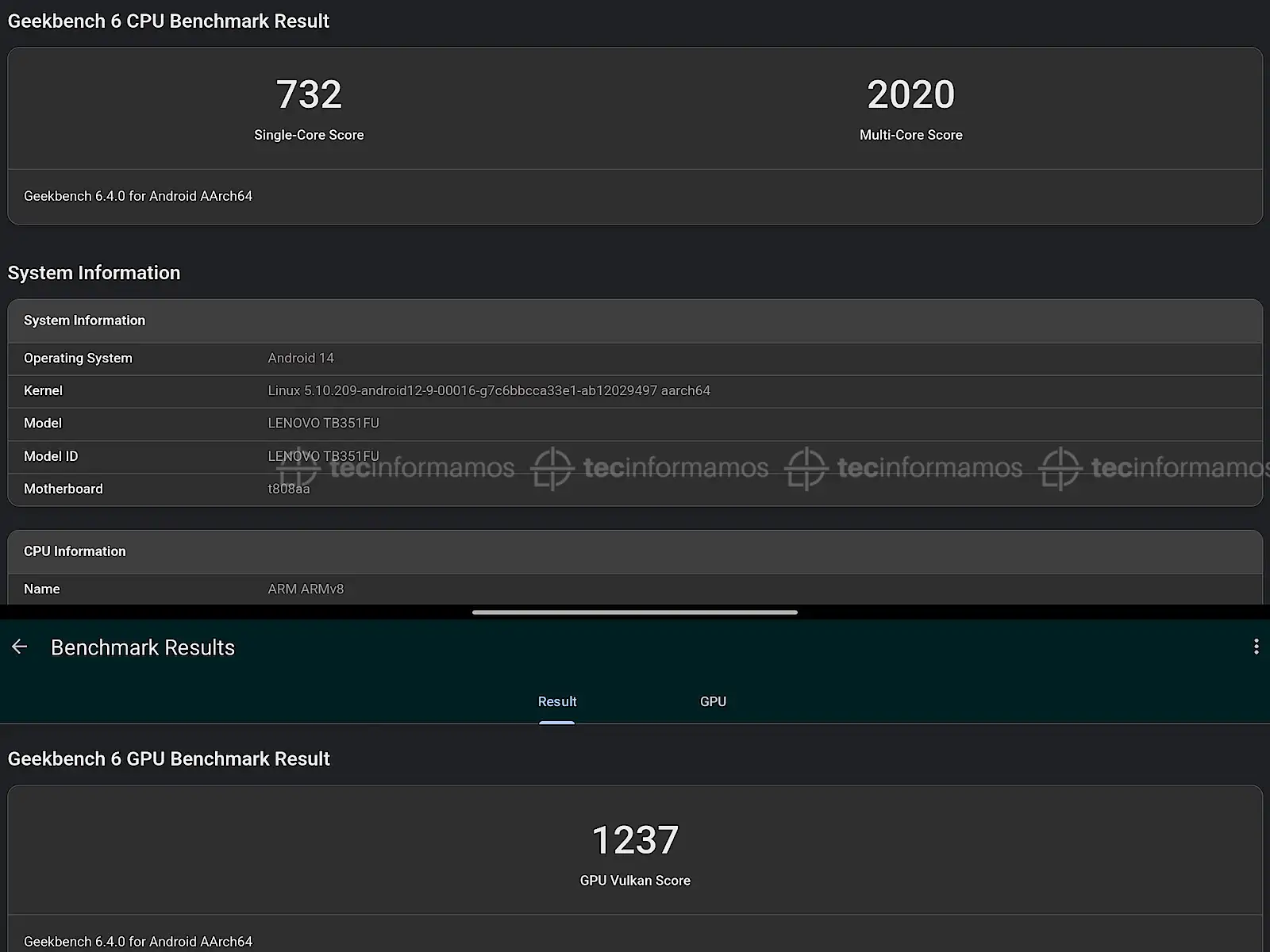Select the Motherboard t808aa row
The width and height of the screenshot is (1270, 952).
click(635, 489)
